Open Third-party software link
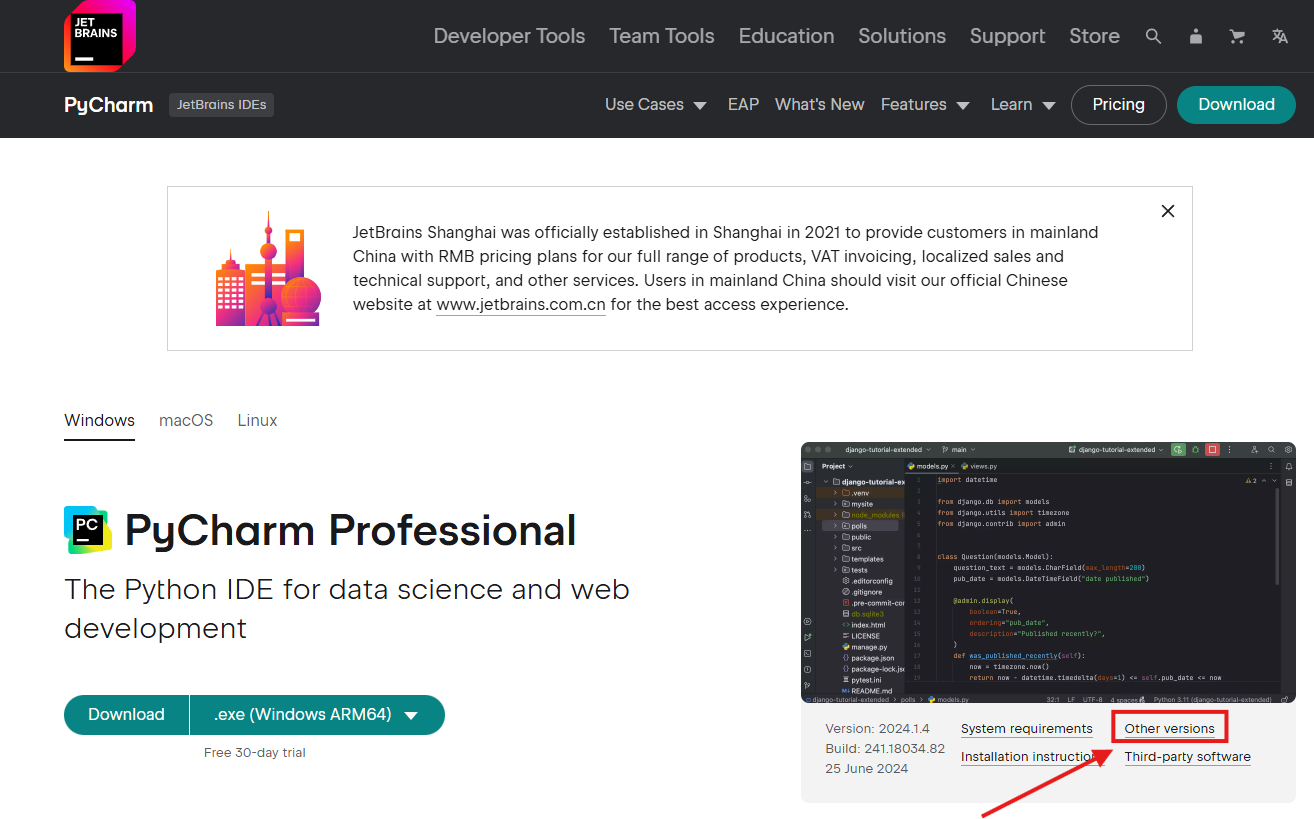 pos(1187,757)
